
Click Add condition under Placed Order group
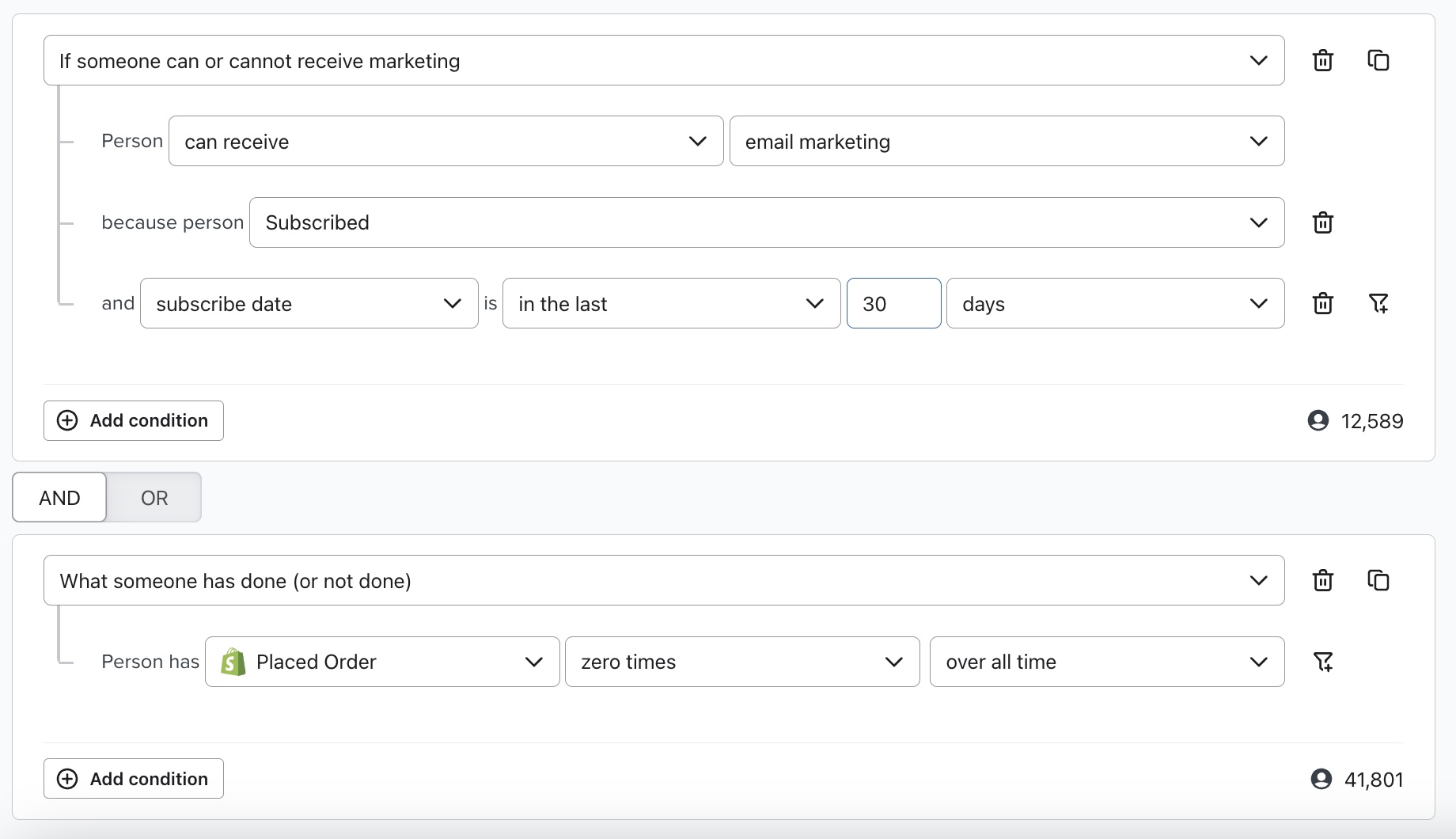click(134, 779)
